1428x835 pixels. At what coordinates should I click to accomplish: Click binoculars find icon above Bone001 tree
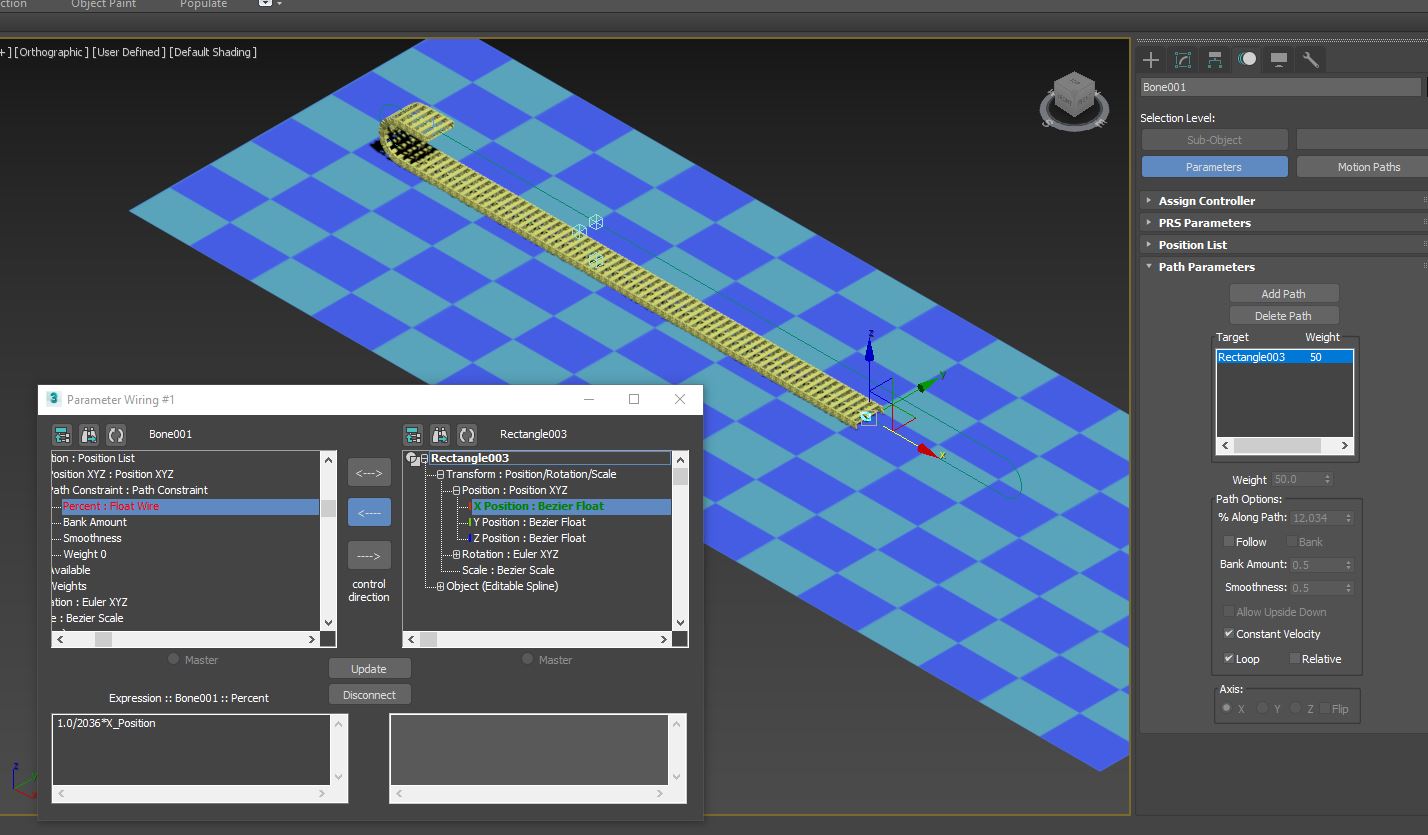point(89,435)
